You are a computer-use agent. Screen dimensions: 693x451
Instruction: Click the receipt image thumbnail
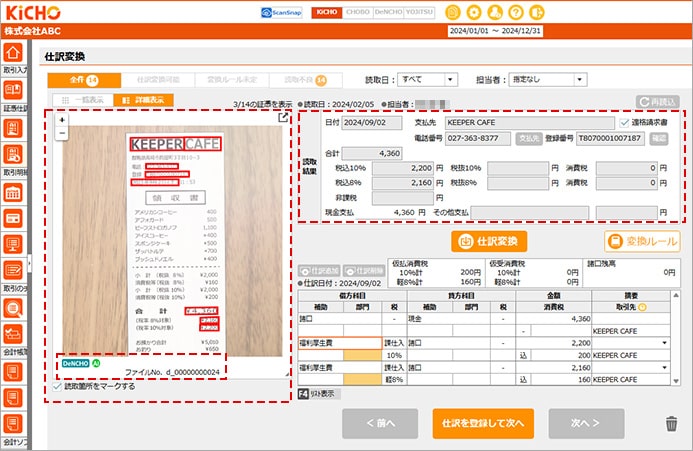pyautogui.click(x=173, y=241)
